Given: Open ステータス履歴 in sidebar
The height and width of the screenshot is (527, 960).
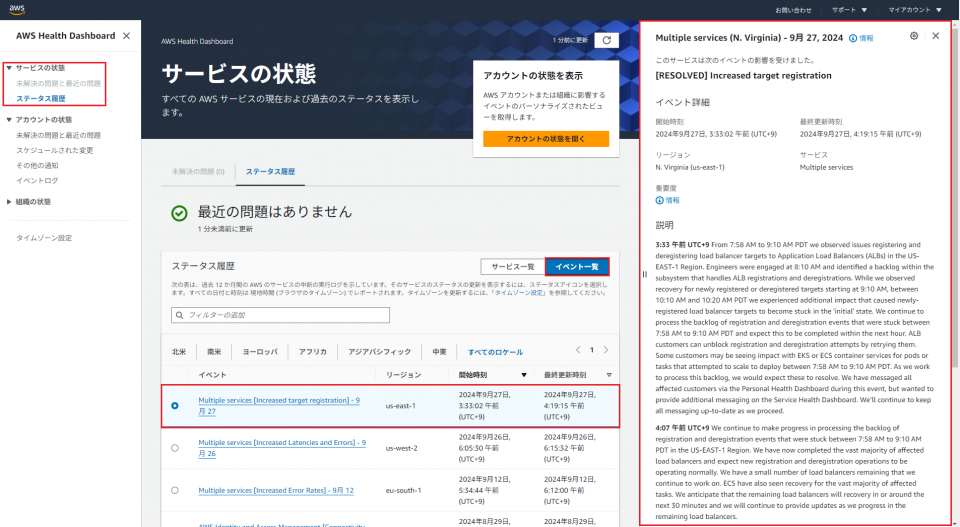Looking at the screenshot, I should [x=40, y=99].
